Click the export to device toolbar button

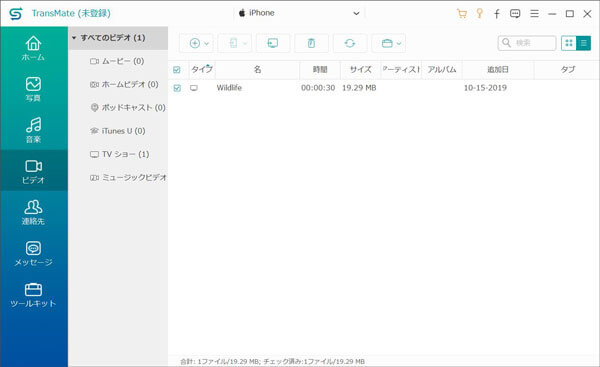233,43
